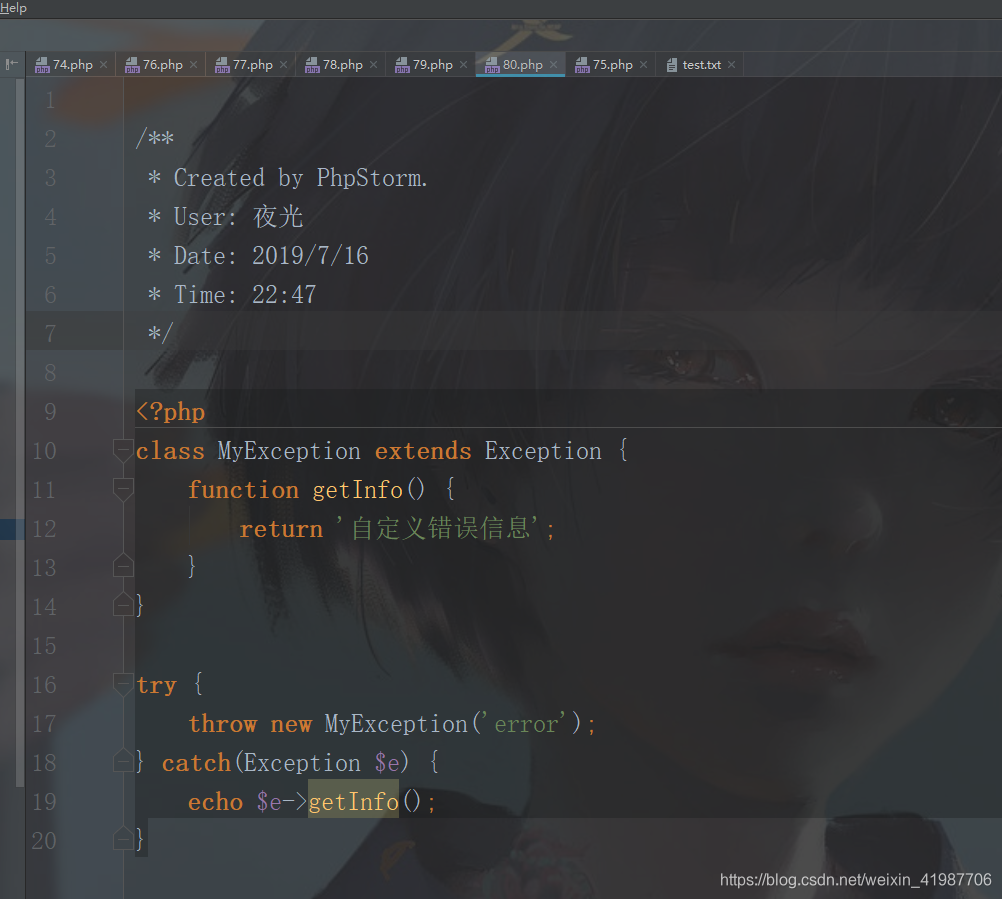Screen dimensions: 1002x899
Task: Click the fold marker at catch line 18
Action: [x=123, y=760]
